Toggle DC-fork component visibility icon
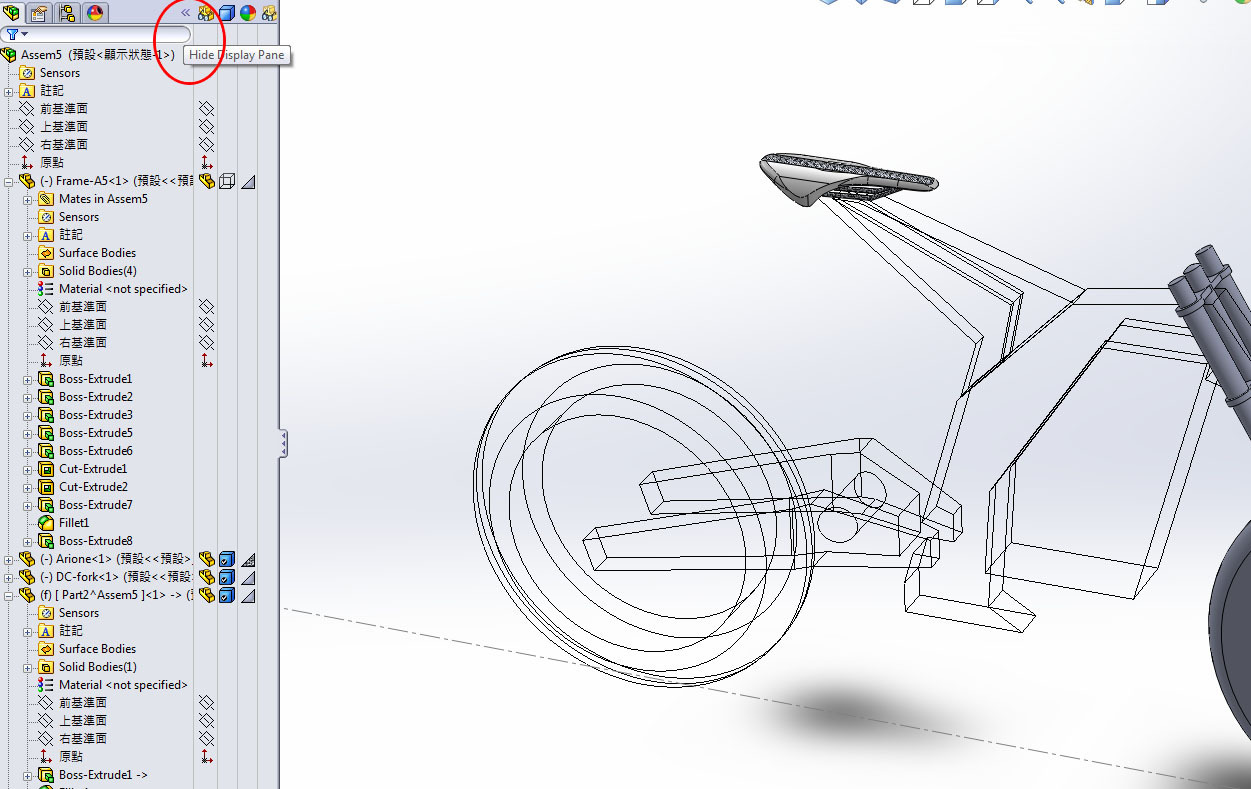Viewport: 1251px width, 789px height. (x=206, y=577)
